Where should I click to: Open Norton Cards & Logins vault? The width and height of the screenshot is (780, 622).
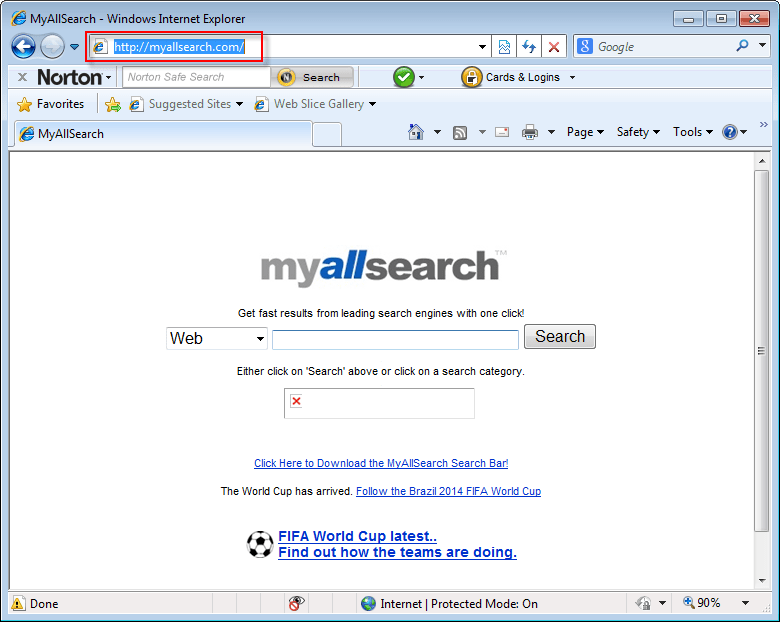point(511,77)
